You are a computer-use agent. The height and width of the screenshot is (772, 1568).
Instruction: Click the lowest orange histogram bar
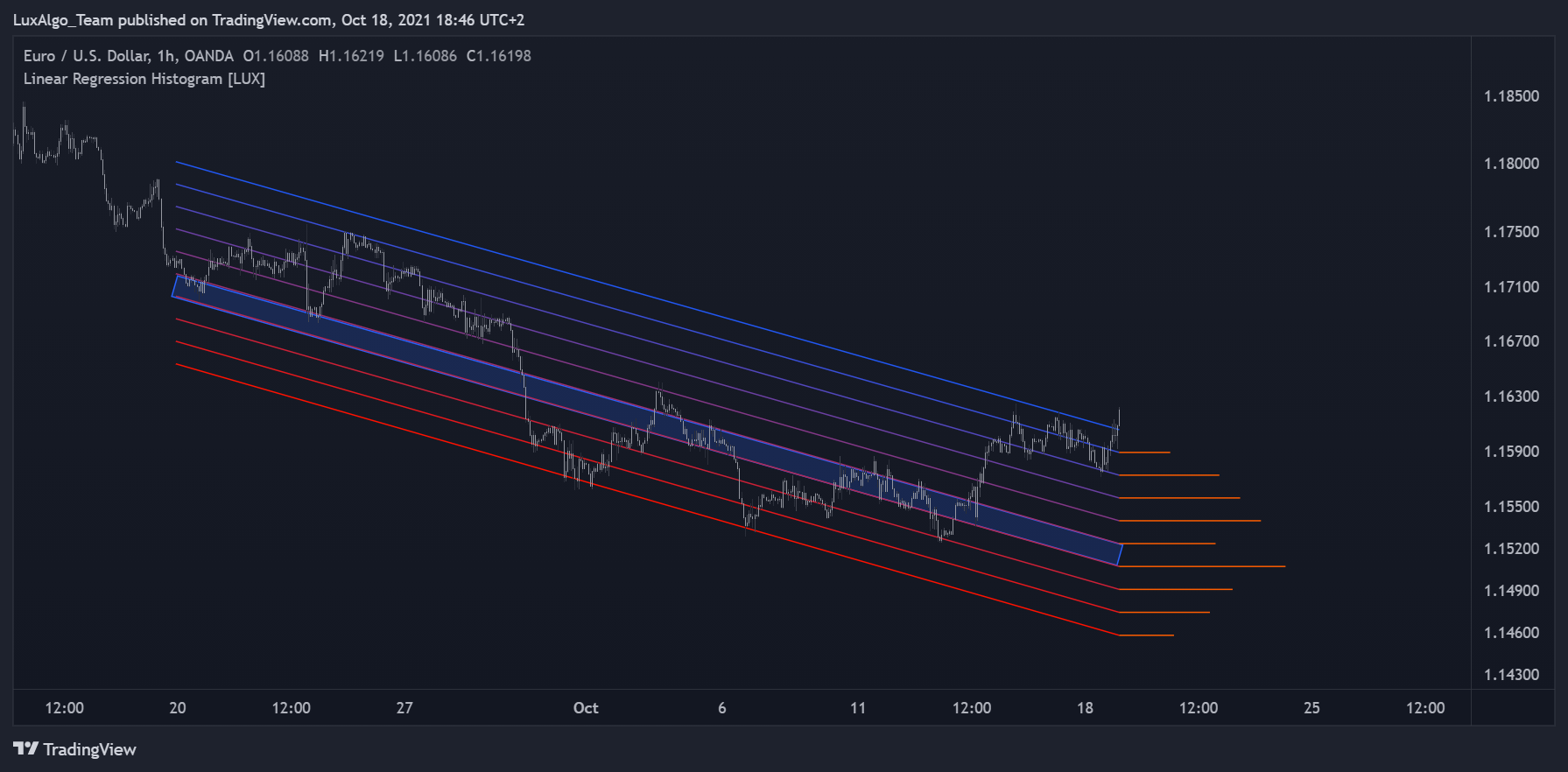[x=1146, y=635]
